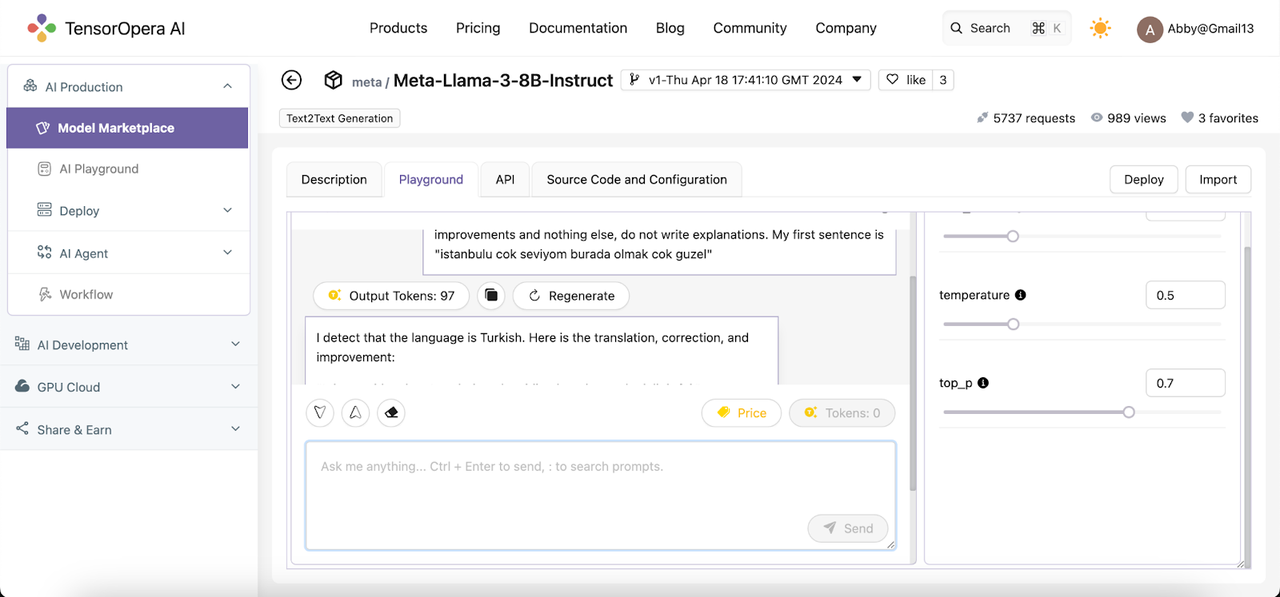This screenshot has height=597, width=1280.
Task: Click the Import button
Action: click(1218, 179)
